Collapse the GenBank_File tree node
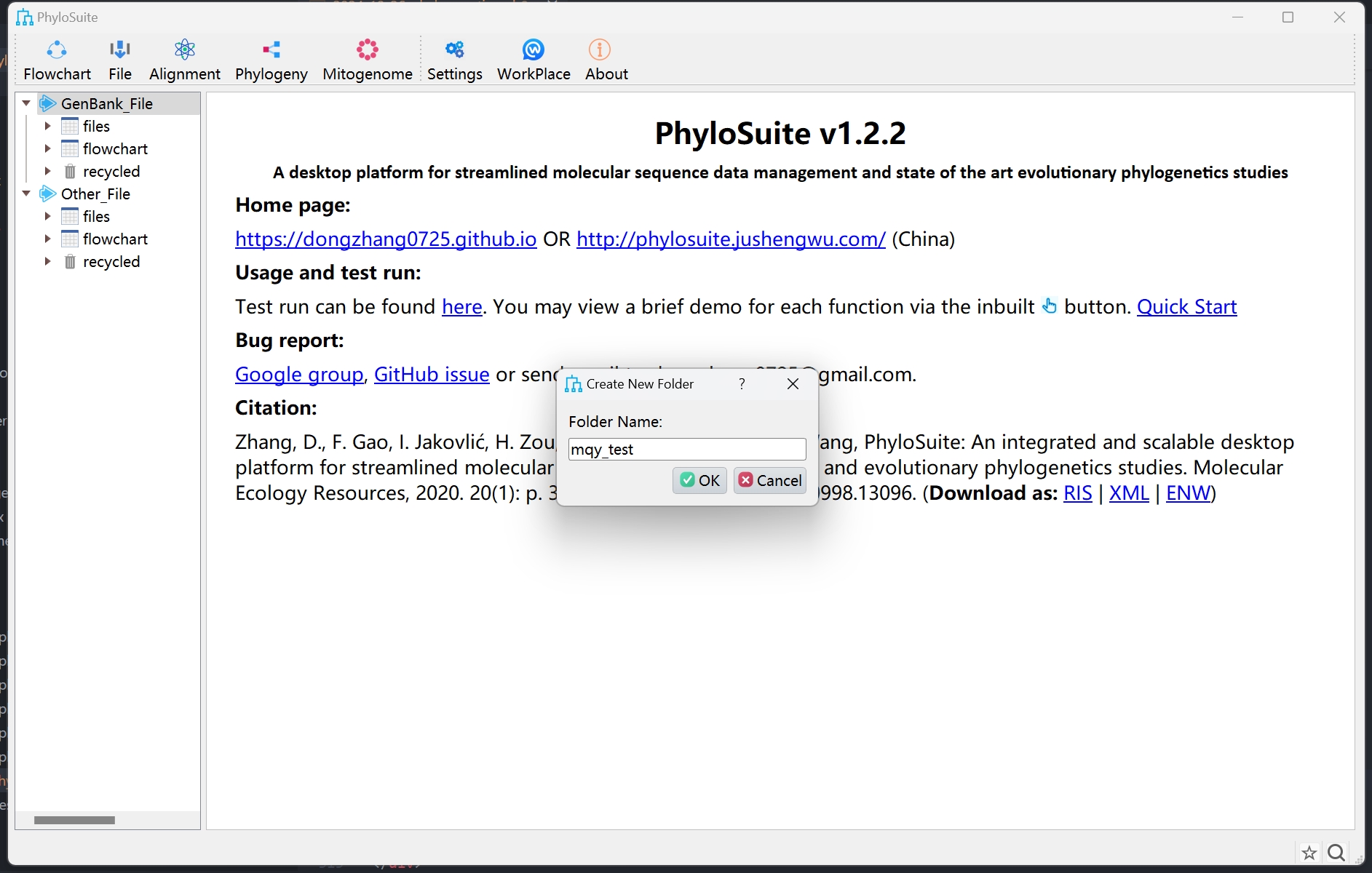 coord(27,103)
